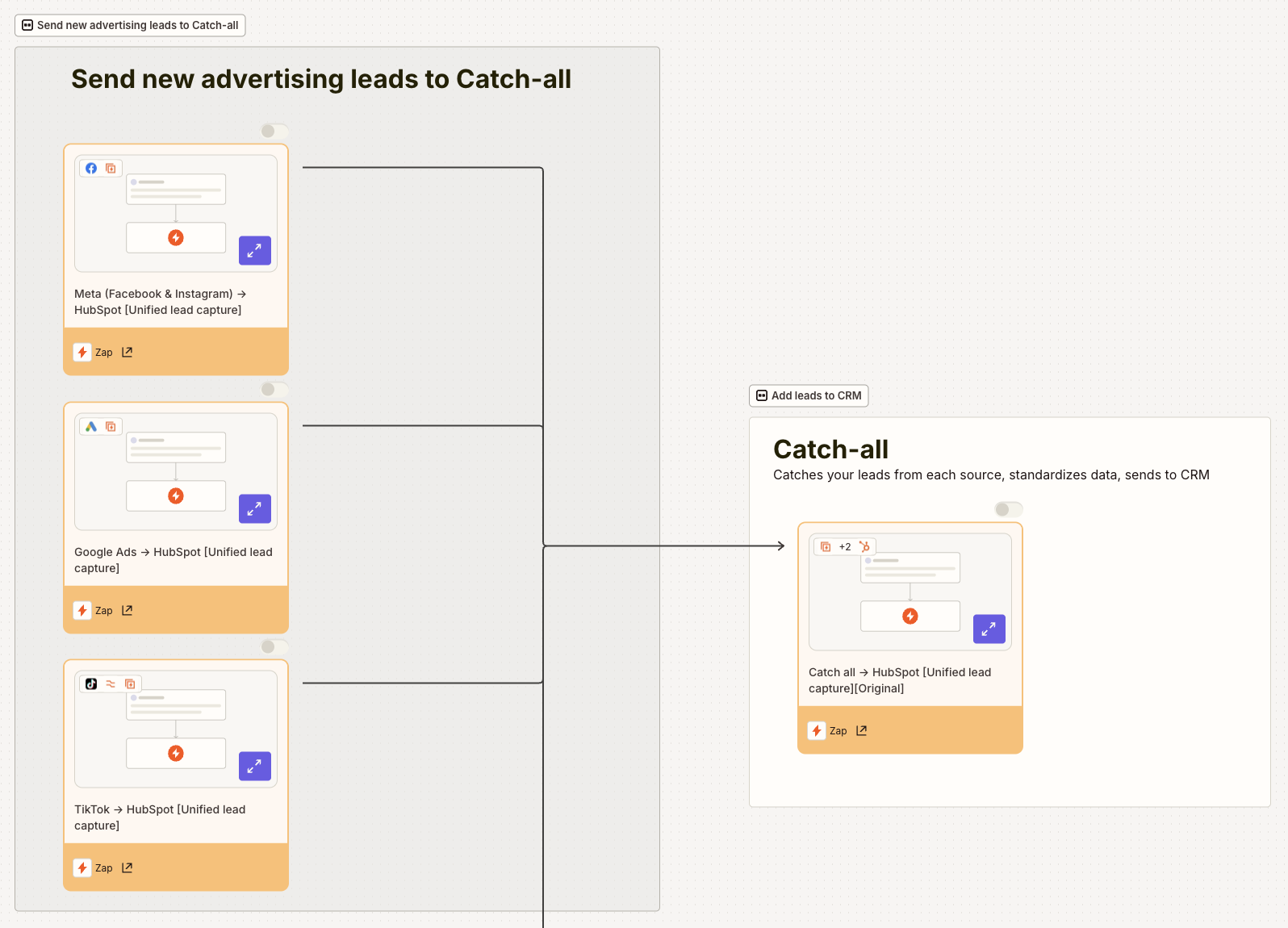1288x928 pixels.
Task: Expand the Catch all zap preview
Action: (989, 629)
